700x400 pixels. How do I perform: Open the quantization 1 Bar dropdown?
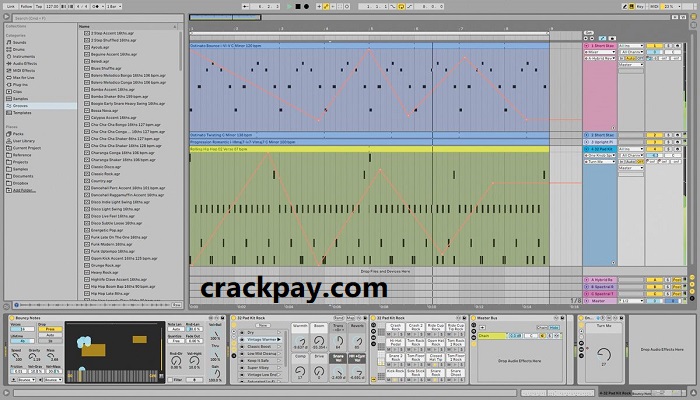(113, 6)
